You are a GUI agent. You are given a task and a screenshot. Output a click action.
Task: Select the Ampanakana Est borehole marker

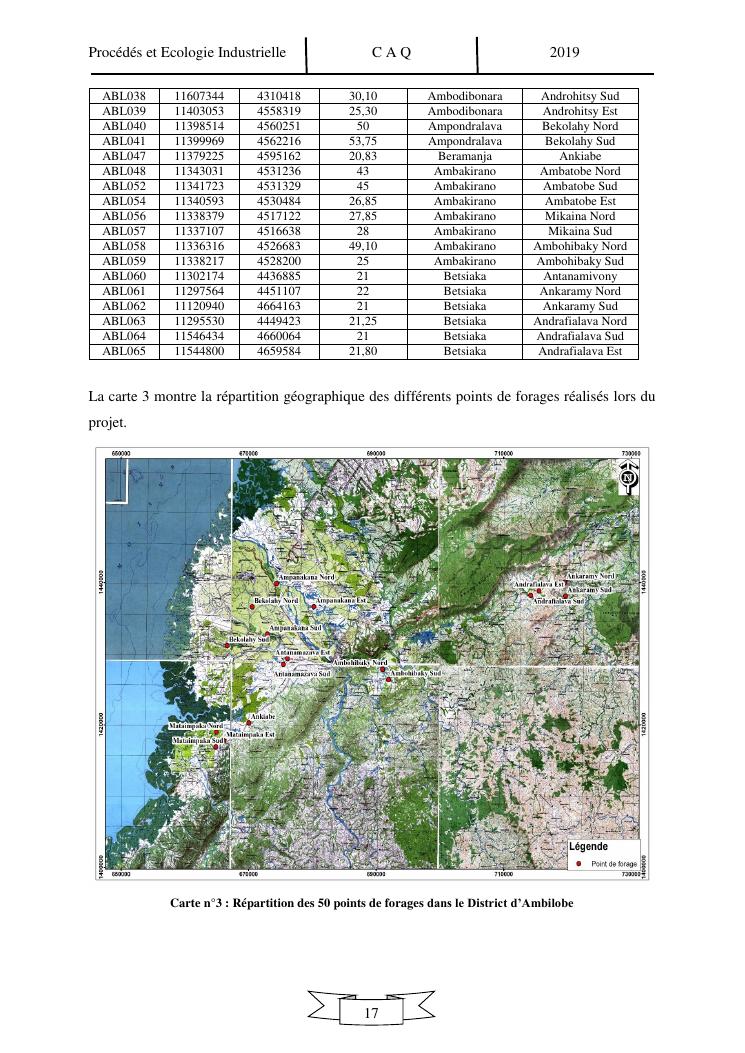(313, 606)
